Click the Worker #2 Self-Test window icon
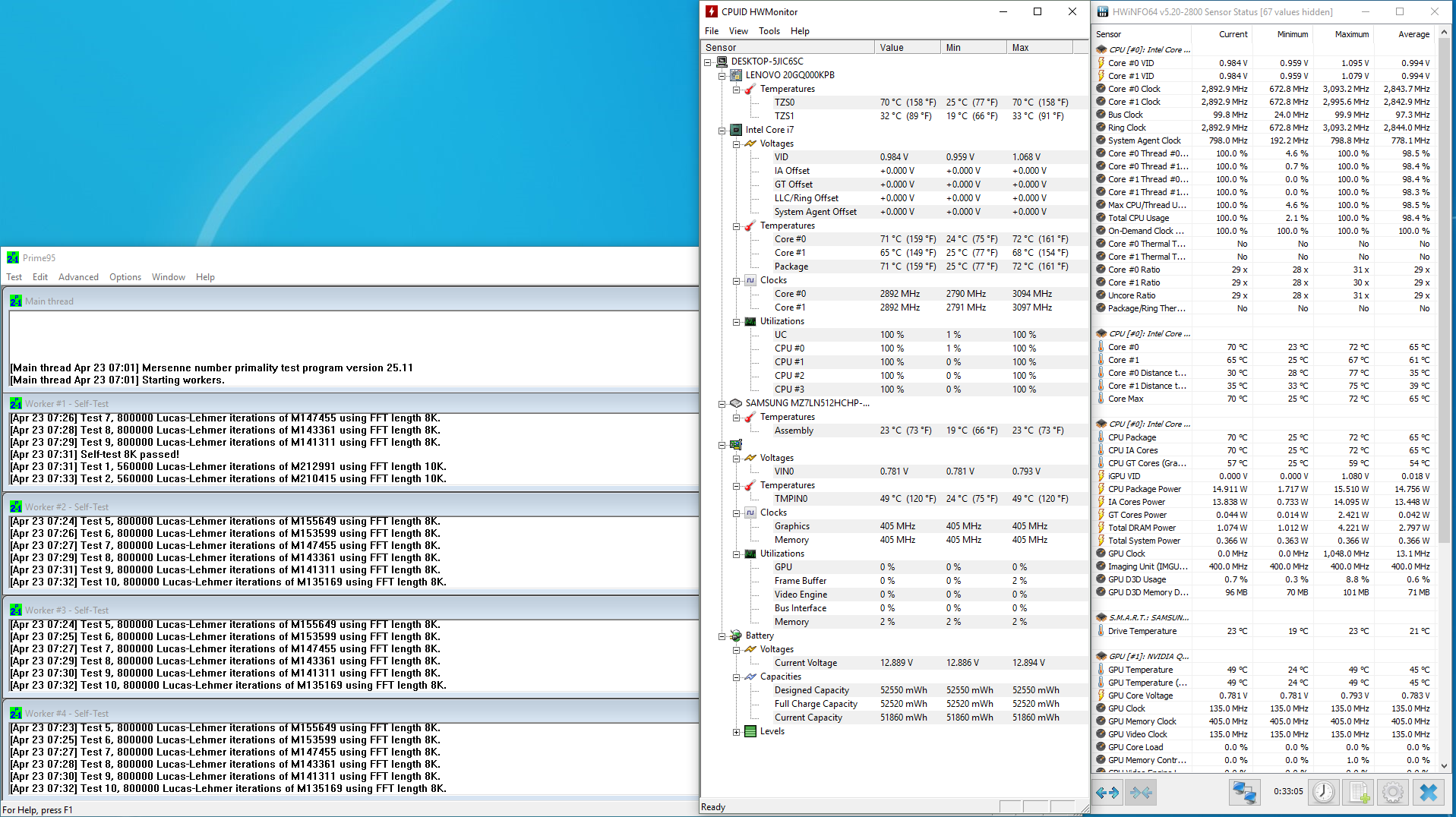 pyautogui.click(x=16, y=506)
